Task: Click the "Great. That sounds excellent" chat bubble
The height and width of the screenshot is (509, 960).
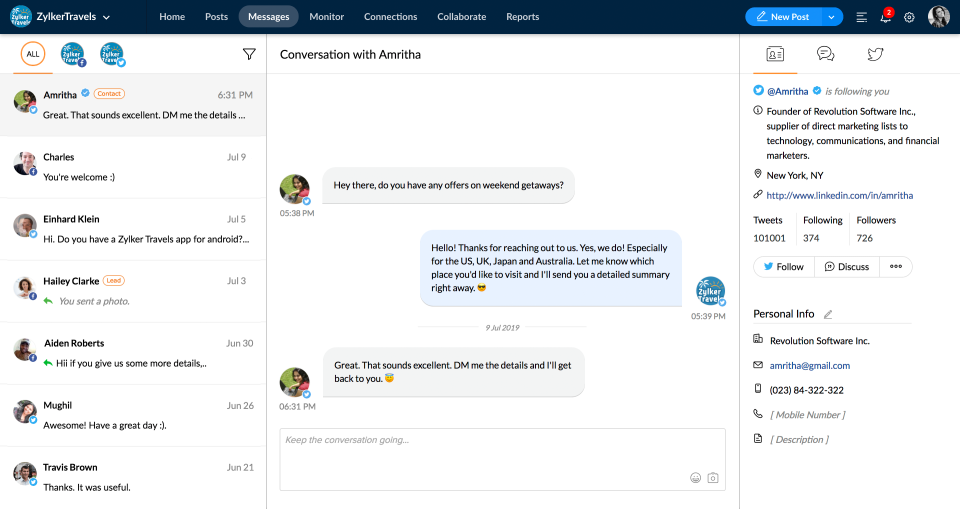Action: coord(454,372)
